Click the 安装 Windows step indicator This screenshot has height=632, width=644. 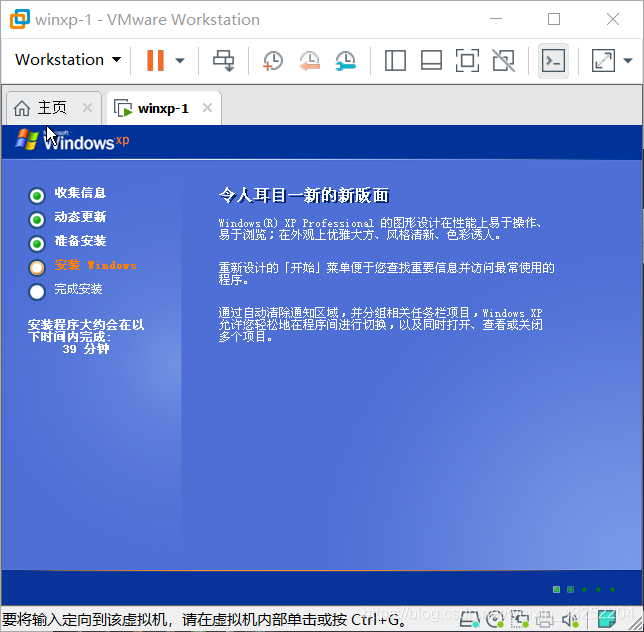[37, 268]
